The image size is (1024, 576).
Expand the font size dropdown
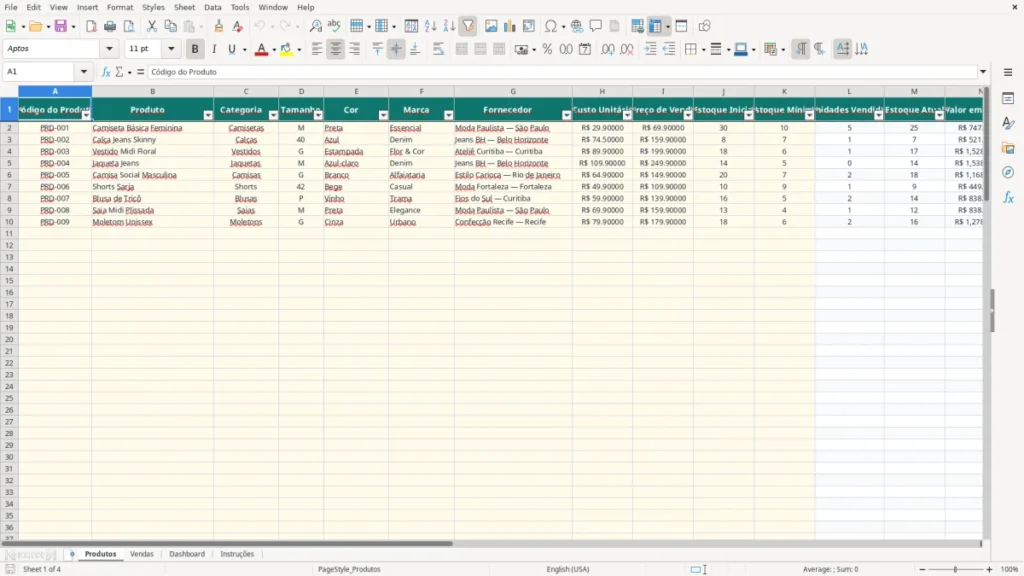171,49
